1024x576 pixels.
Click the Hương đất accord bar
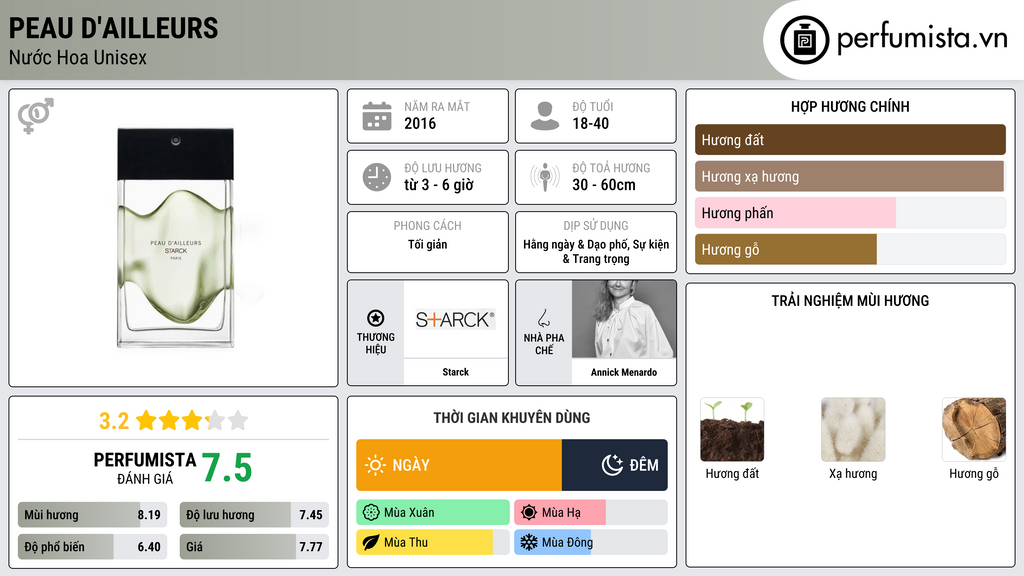tap(850, 140)
